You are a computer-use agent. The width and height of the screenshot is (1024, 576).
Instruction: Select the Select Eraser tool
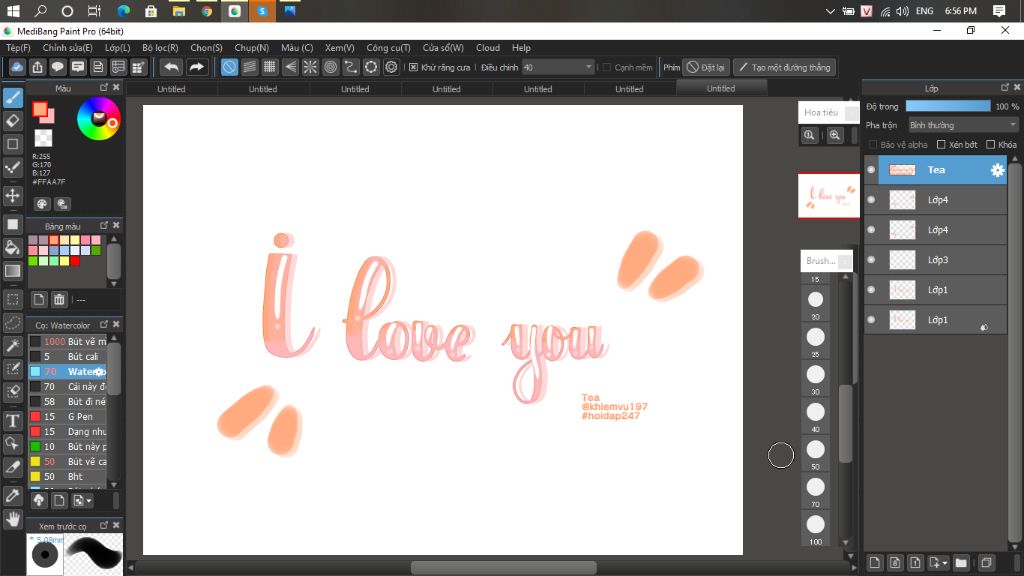(12, 391)
